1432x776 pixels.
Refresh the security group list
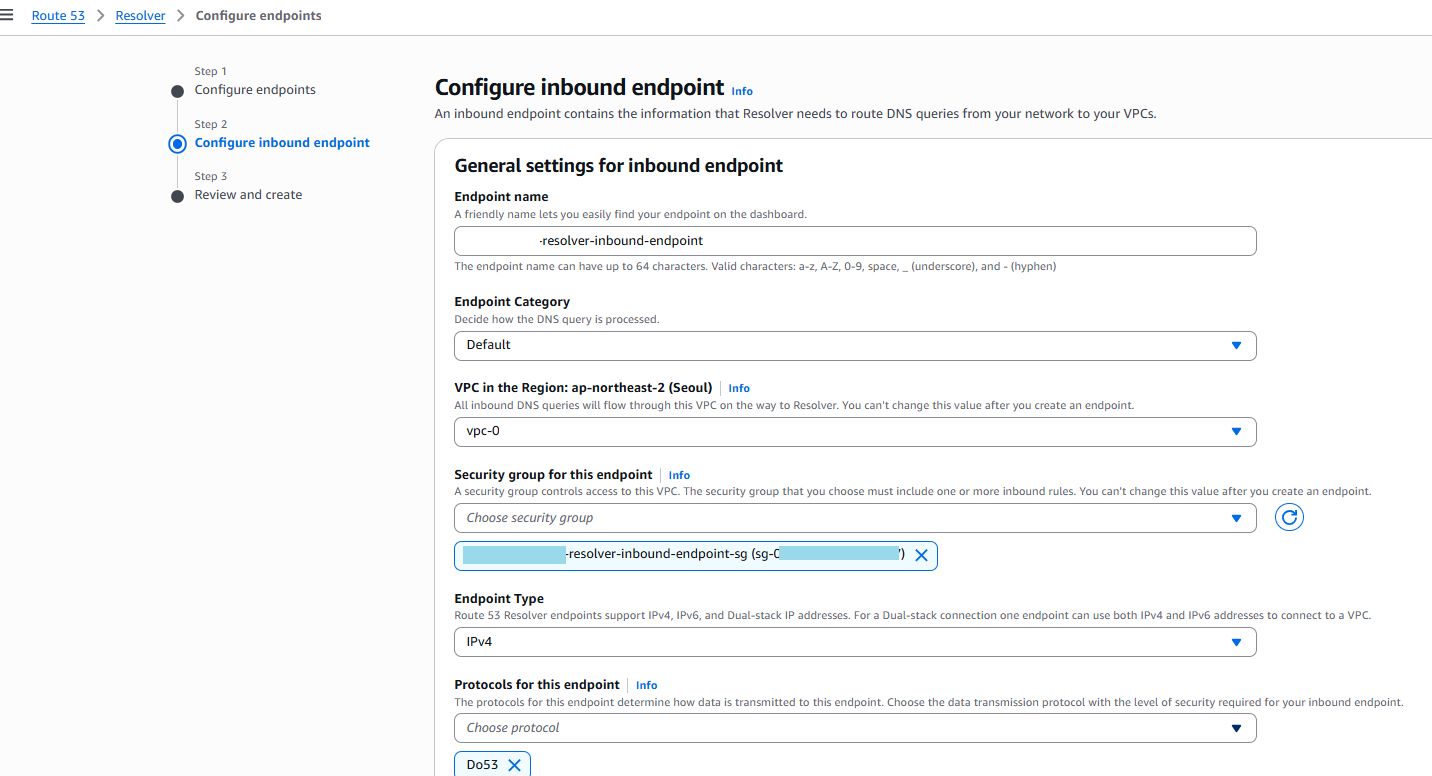(1289, 517)
